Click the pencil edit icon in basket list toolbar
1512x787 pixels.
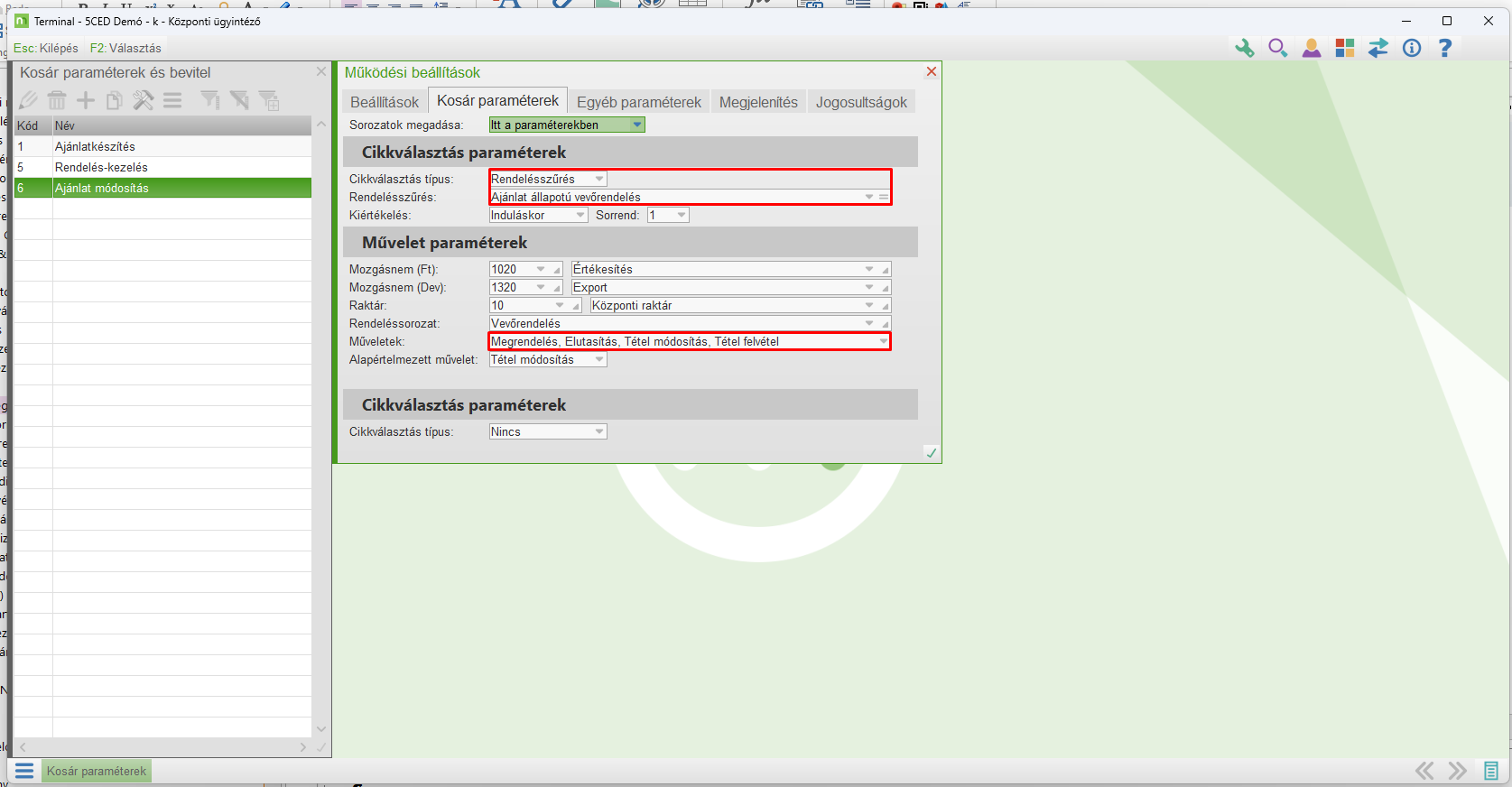pos(28,100)
